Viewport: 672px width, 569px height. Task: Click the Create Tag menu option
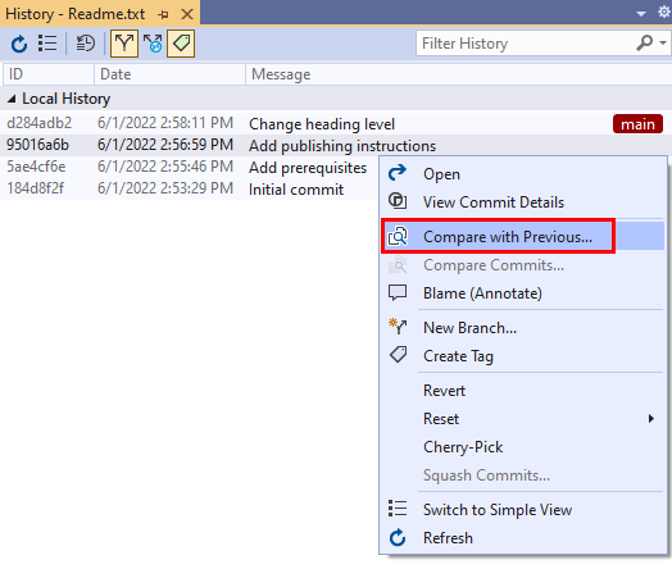(458, 356)
